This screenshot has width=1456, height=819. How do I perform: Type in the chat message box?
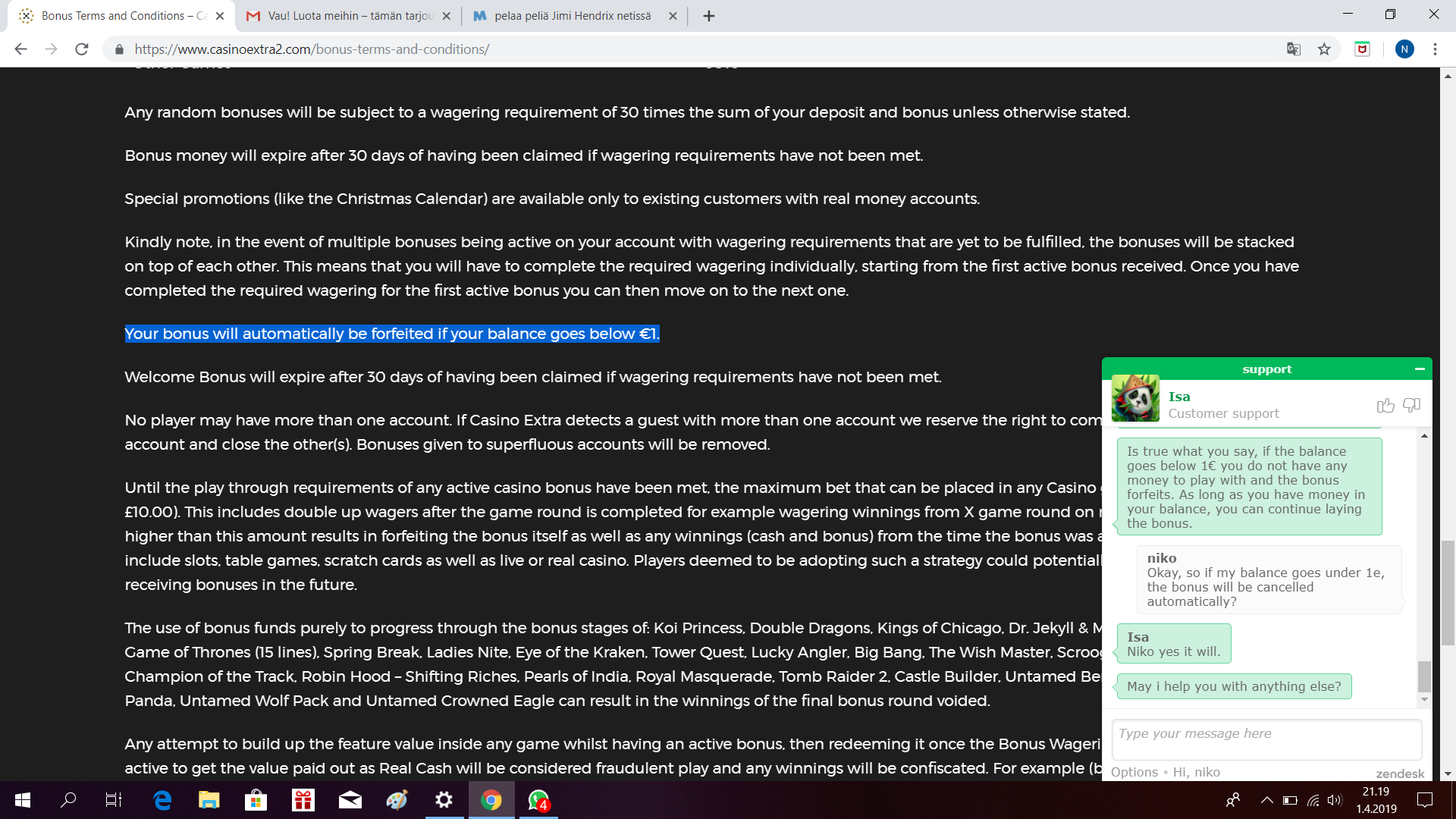(x=1266, y=739)
